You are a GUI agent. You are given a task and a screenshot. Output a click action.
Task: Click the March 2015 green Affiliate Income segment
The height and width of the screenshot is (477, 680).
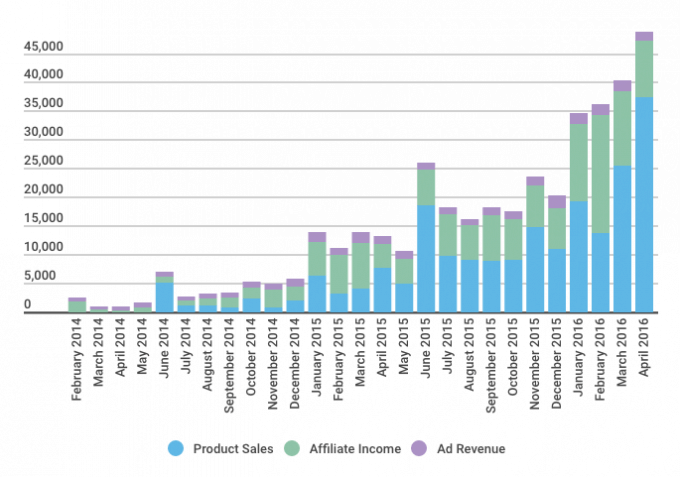[361, 265]
